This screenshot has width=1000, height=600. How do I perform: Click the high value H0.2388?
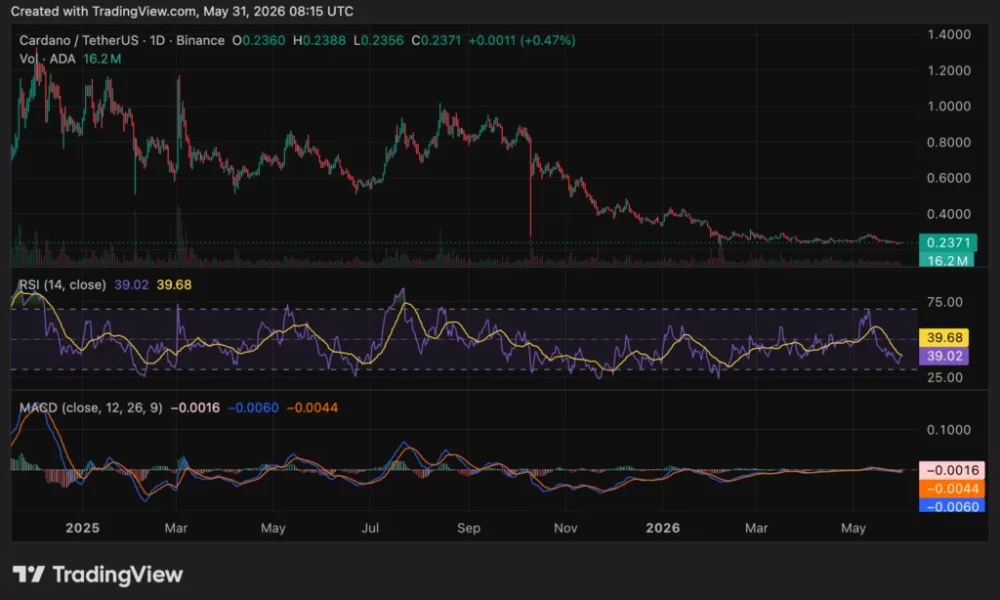point(319,40)
